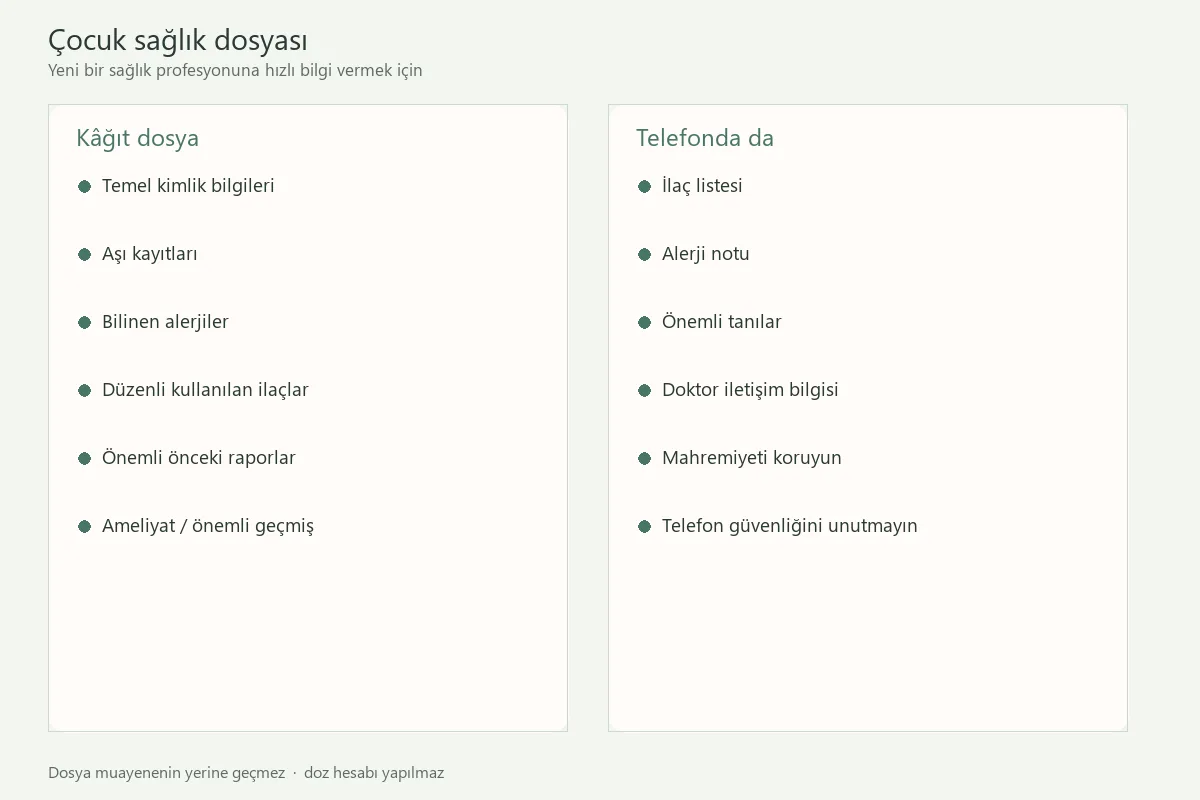The height and width of the screenshot is (800, 1200).
Task: Select 'Mahremiyeti koruyun' item
Action: (752, 458)
